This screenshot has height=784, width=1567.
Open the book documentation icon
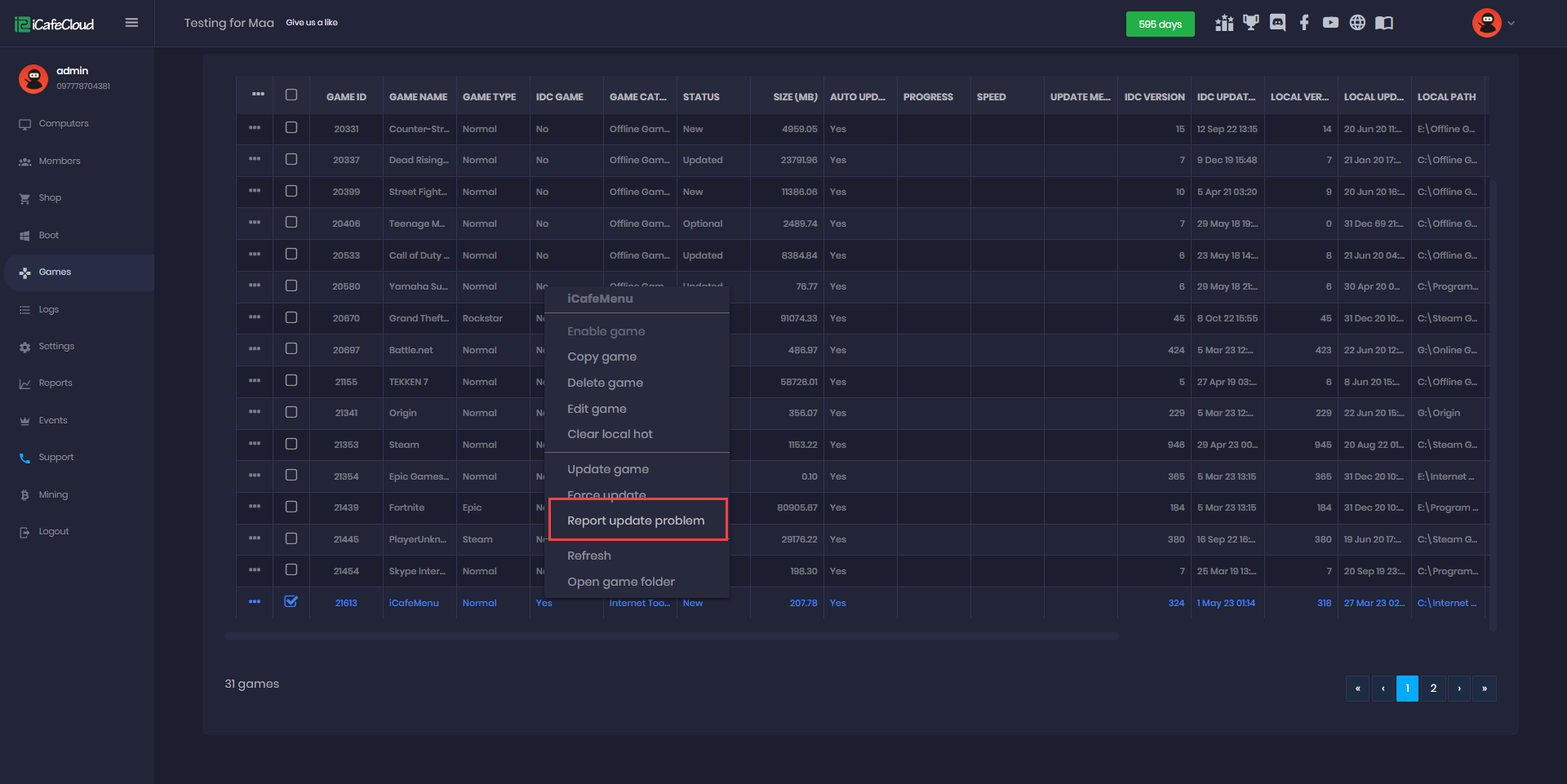(1384, 23)
